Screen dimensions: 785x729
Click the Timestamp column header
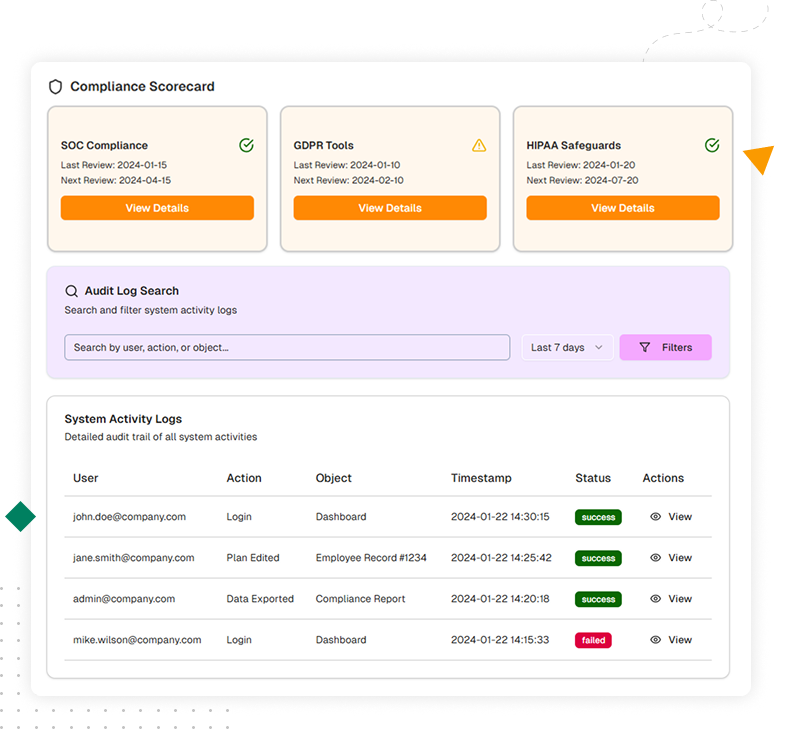click(481, 478)
